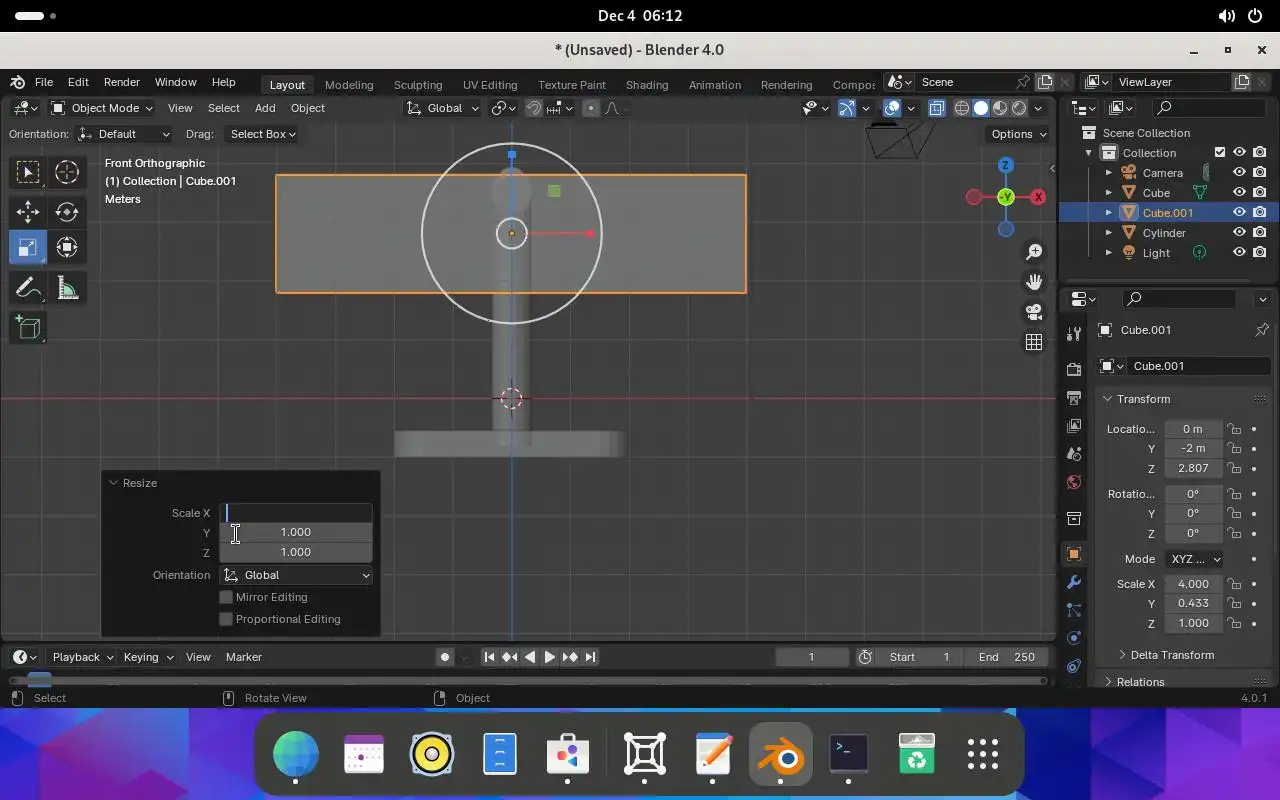Image resolution: width=1280 pixels, height=800 pixels.
Task: Expand the Delta Transform section
Action: pos(1172,655)
